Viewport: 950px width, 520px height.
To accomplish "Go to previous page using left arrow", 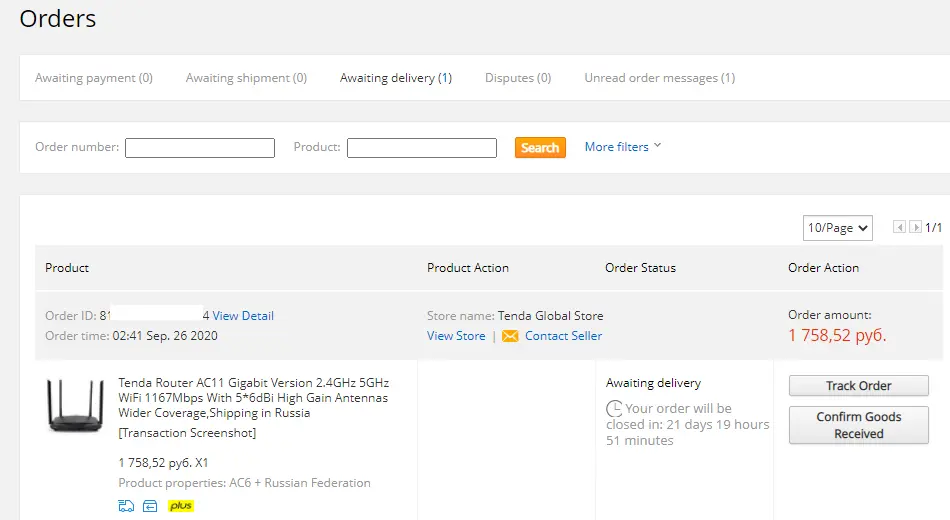I will tap(900, 227).
